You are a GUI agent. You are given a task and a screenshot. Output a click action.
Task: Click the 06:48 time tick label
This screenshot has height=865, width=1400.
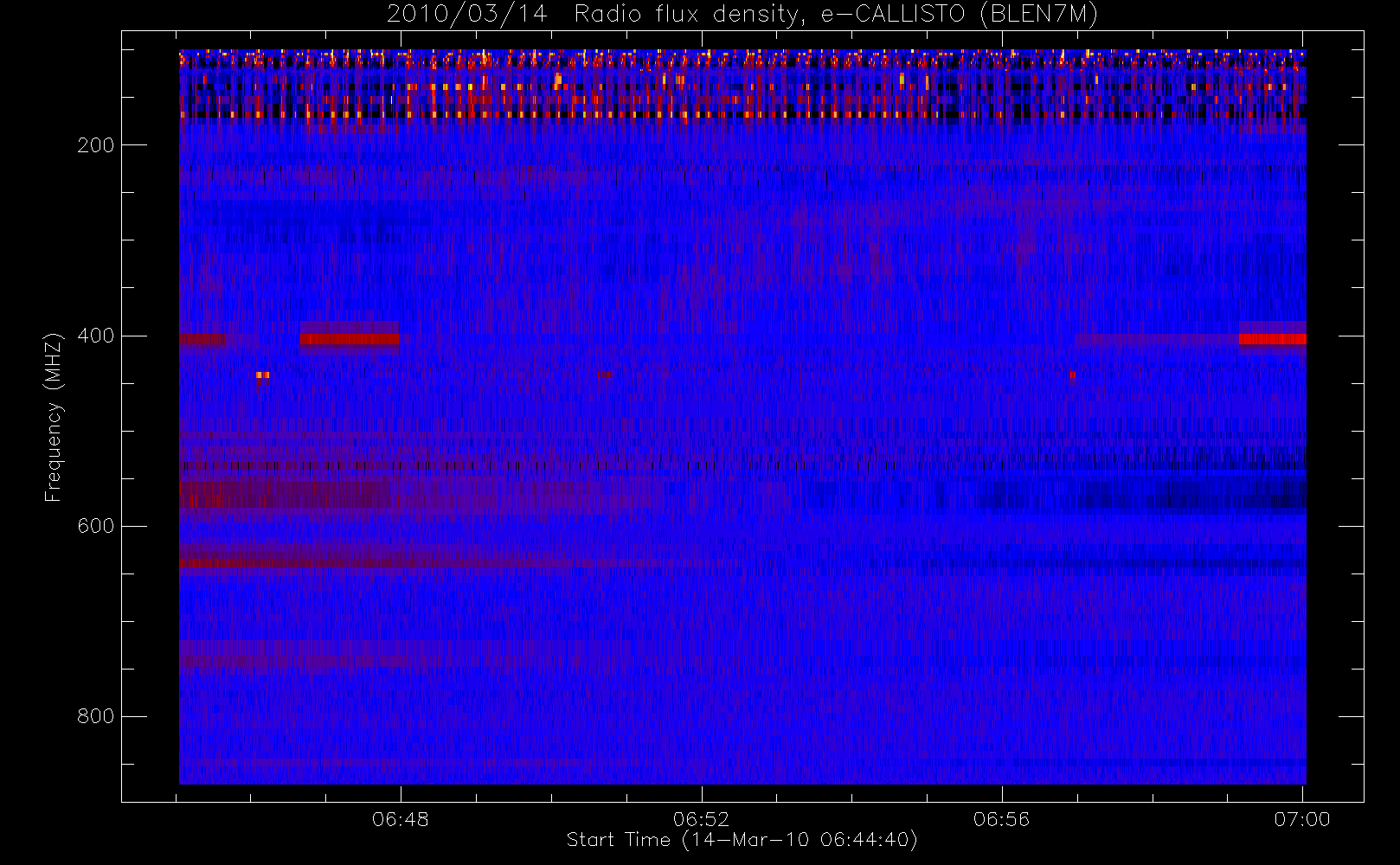(x=401, y=819)
